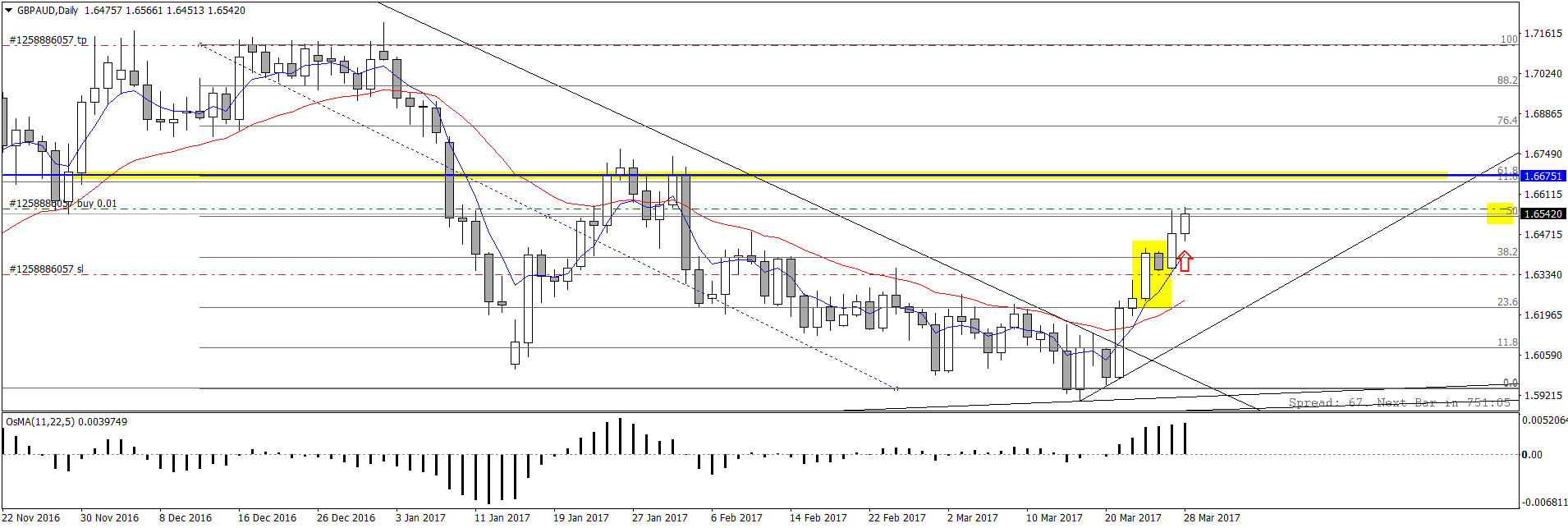Click the 1.60590 price axis value
This screenshot has height=528, width=1568.
point(1543,356)
